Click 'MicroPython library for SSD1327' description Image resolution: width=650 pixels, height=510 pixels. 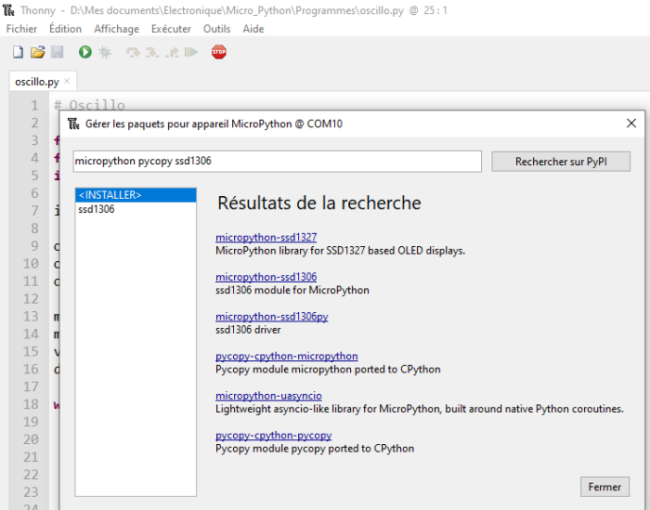[340, 251]
